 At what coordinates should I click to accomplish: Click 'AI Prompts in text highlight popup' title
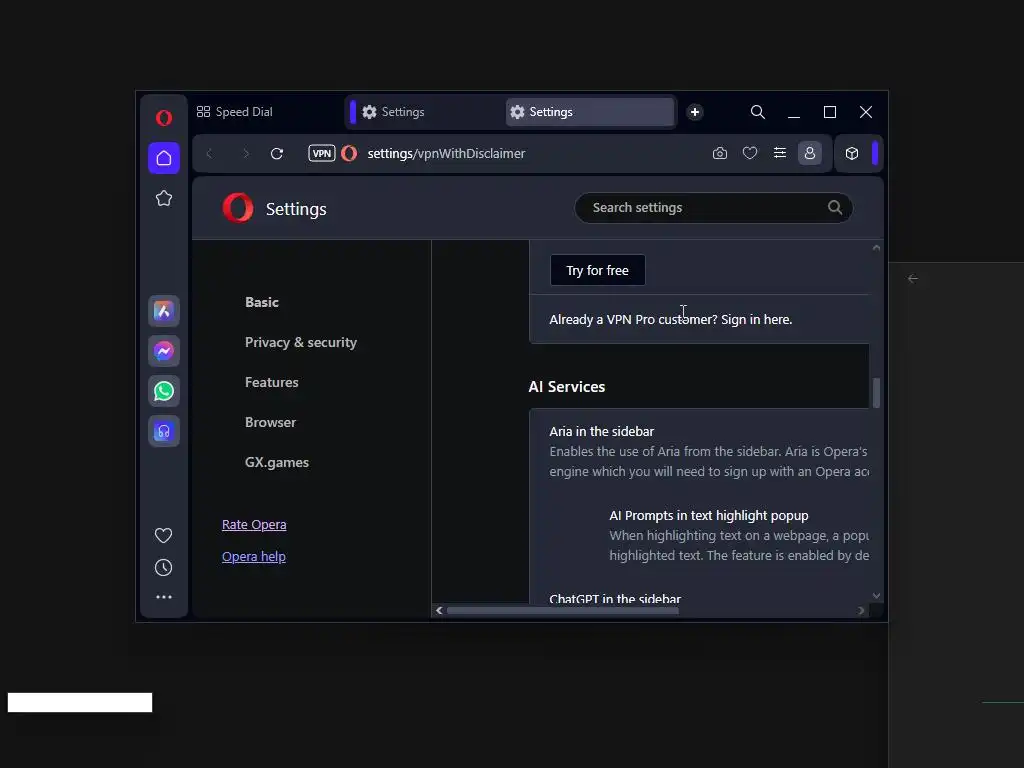(709, 515)
